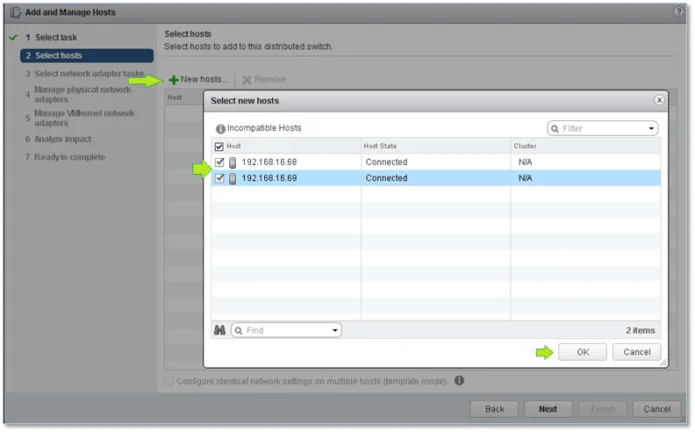Viewport: 695px width, 432px height.
Task: Select step 6 Analyze impact
Action: (58, 139)
